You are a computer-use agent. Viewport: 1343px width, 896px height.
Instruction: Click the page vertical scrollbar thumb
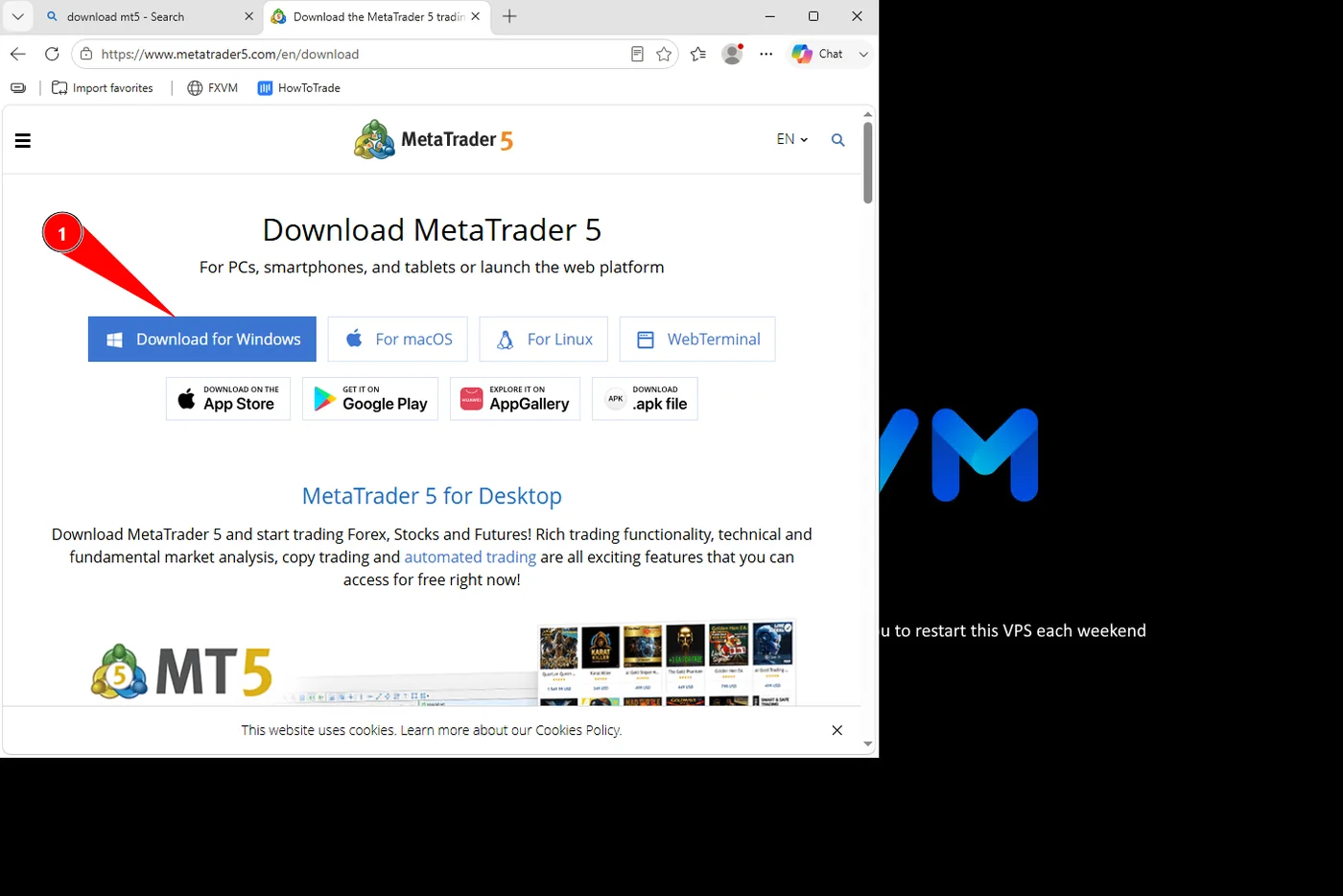(868, 162)
